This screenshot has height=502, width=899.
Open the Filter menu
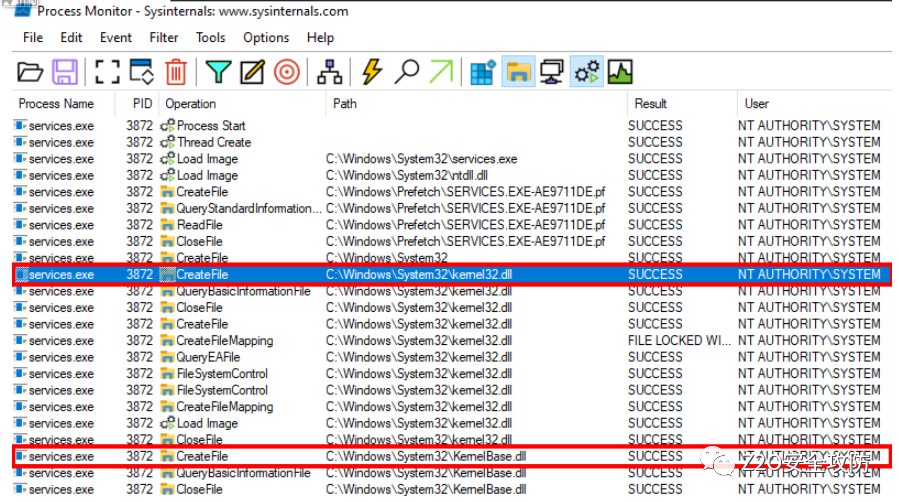pos(164,38)
